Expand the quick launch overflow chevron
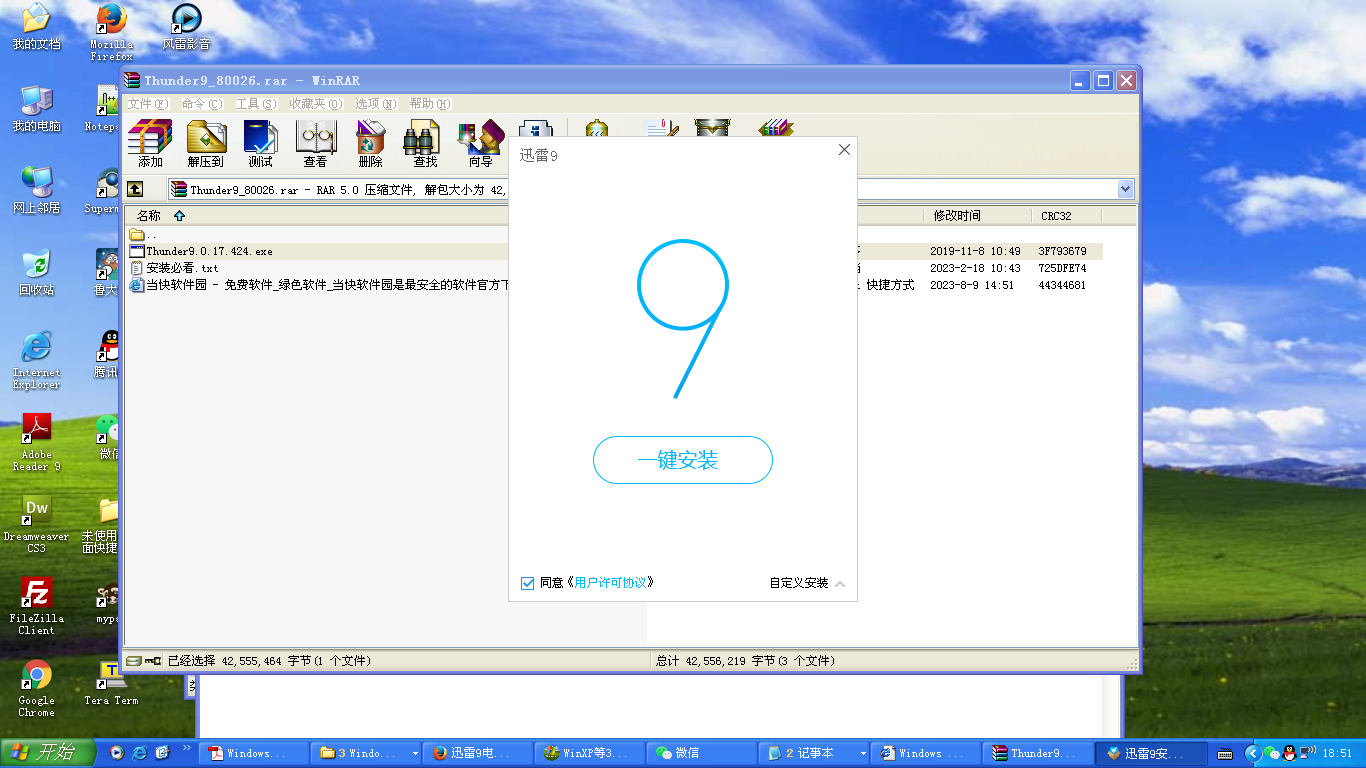Image resolution: width=1366 pixels, height=768 pixels. [186, 747]
